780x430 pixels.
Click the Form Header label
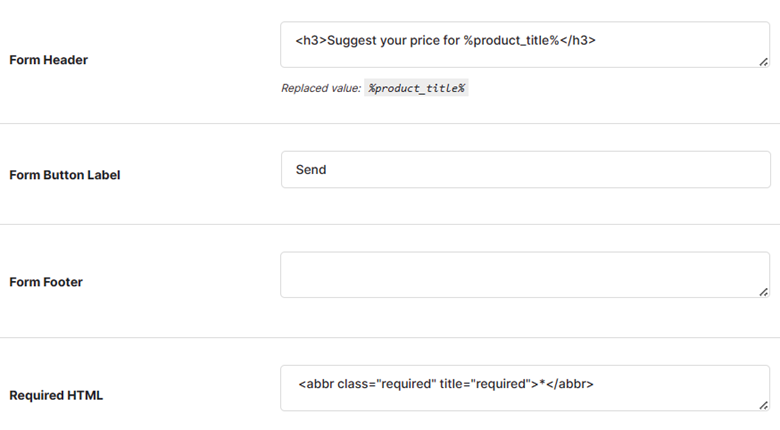tap(48, 60)
